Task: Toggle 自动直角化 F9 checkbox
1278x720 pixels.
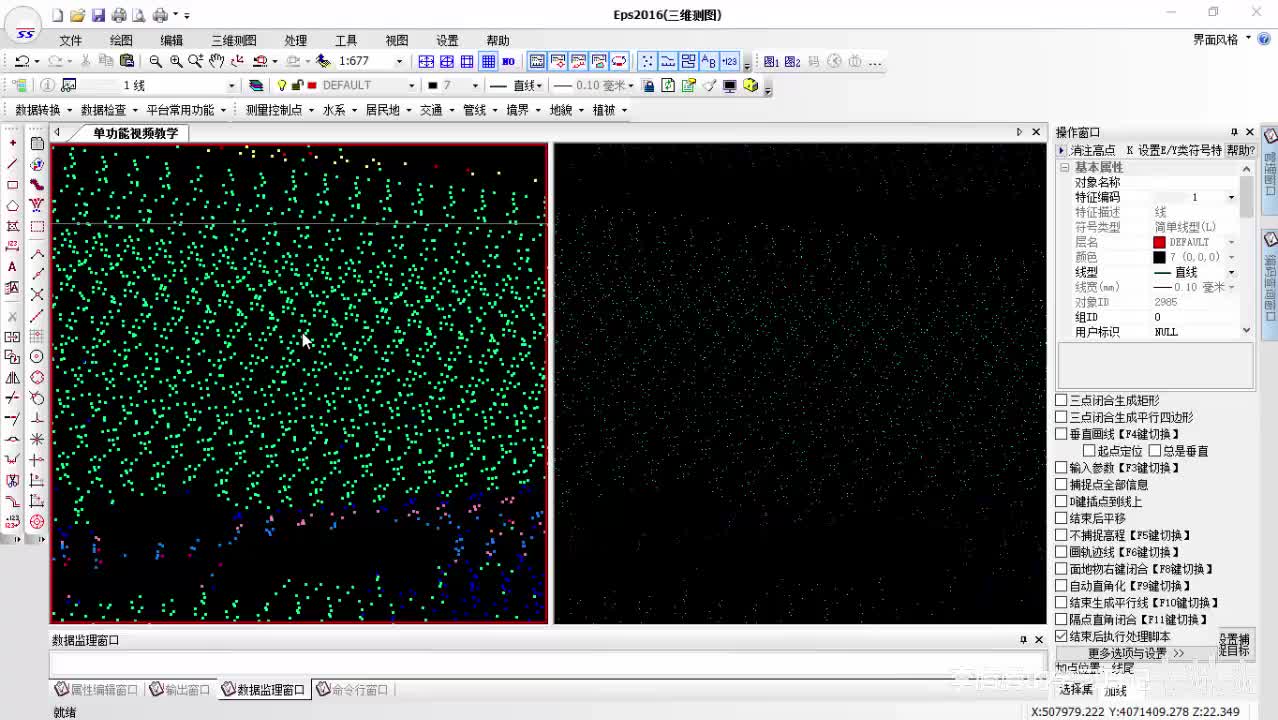Action: click(1061, 586)
